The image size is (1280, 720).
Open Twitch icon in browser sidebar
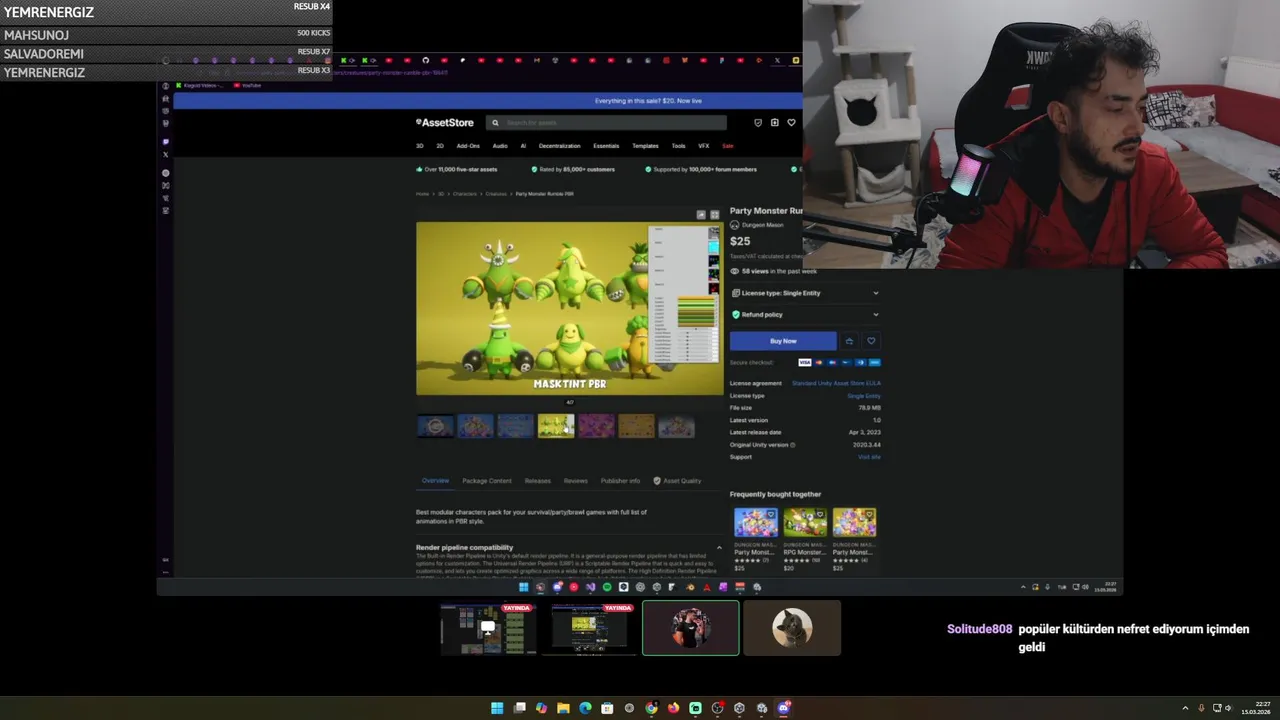click(165, 141)
